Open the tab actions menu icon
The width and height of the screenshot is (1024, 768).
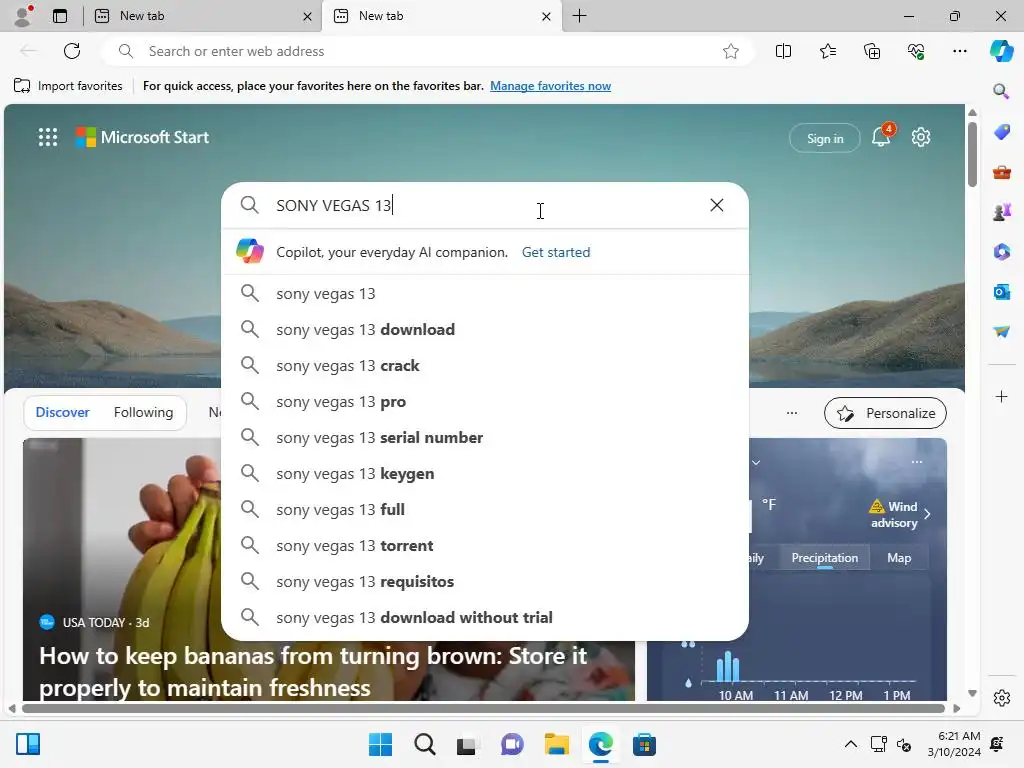pos(60,16)
